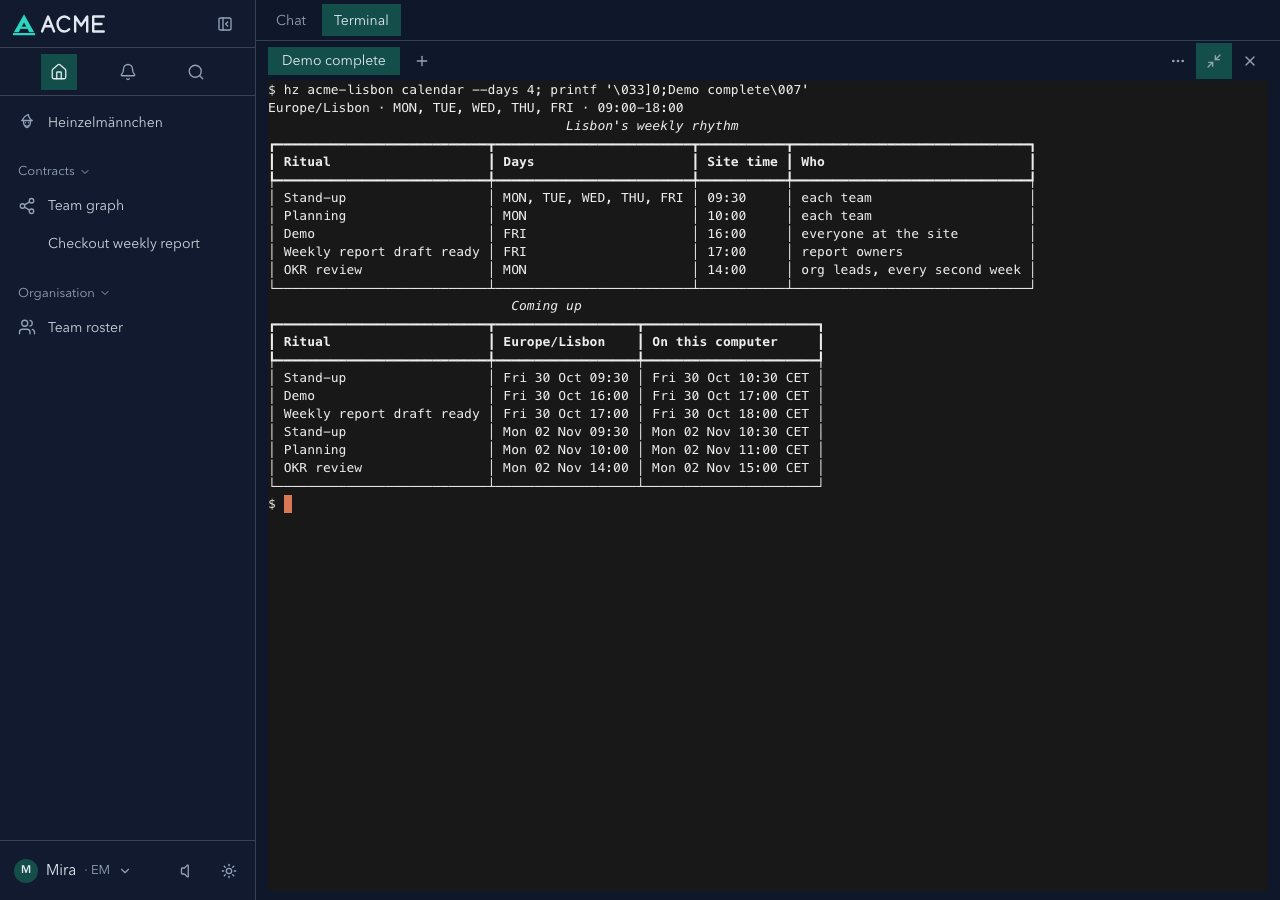This screenshot has width=1280, height=900.
Task: Click the Heinzelmännchen icon
Action: pyautogui.click(x=27, y=122)
